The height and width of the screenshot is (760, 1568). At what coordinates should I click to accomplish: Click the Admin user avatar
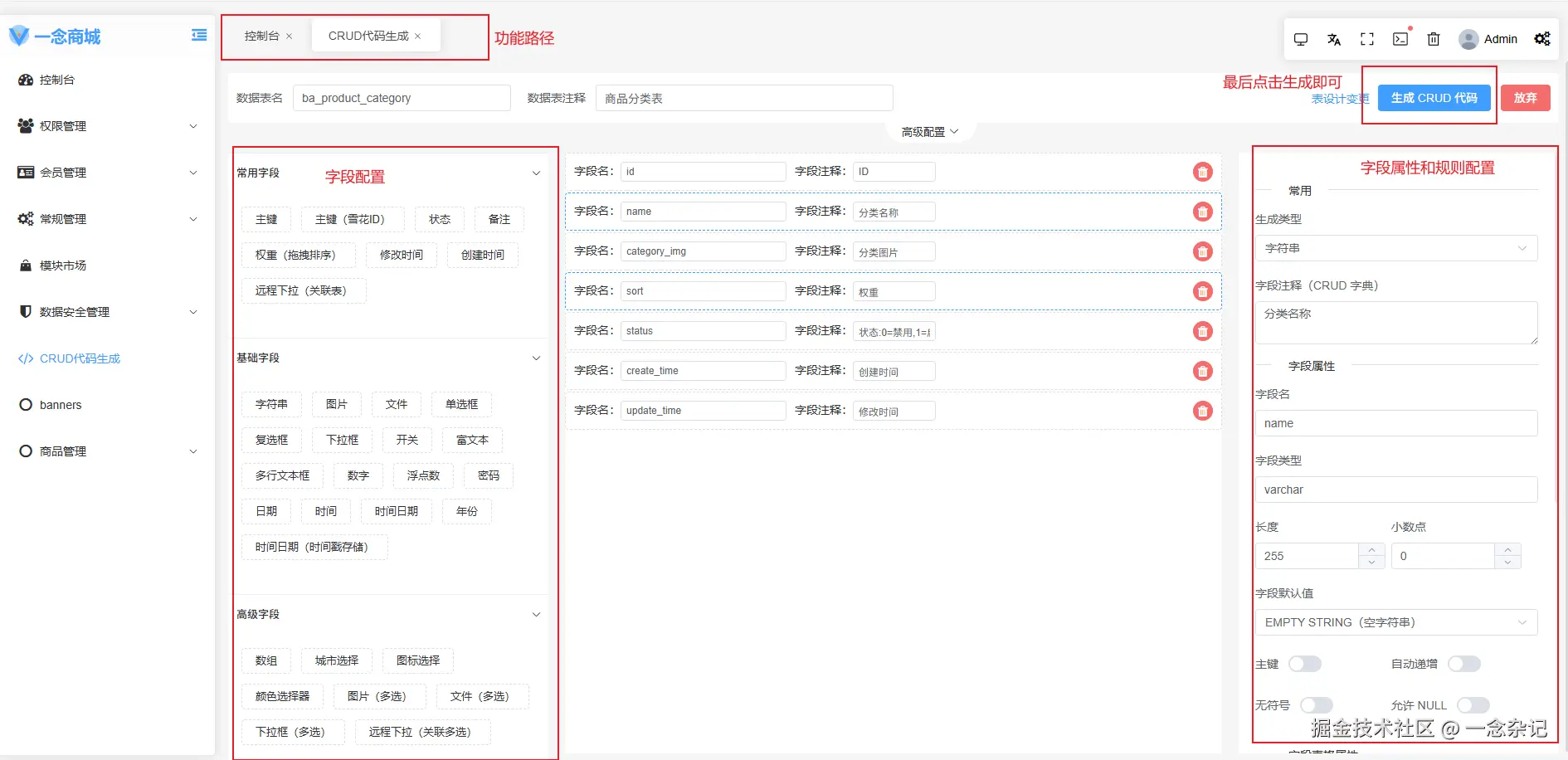pos(1468,39)
